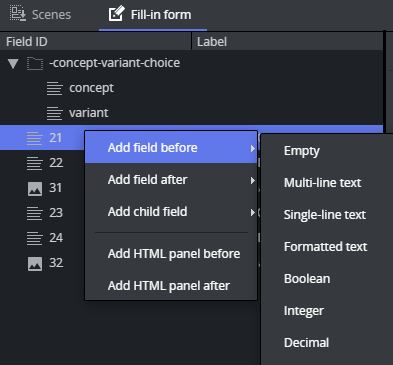Click the Fill-in form pencil icon

coord(117,14)
